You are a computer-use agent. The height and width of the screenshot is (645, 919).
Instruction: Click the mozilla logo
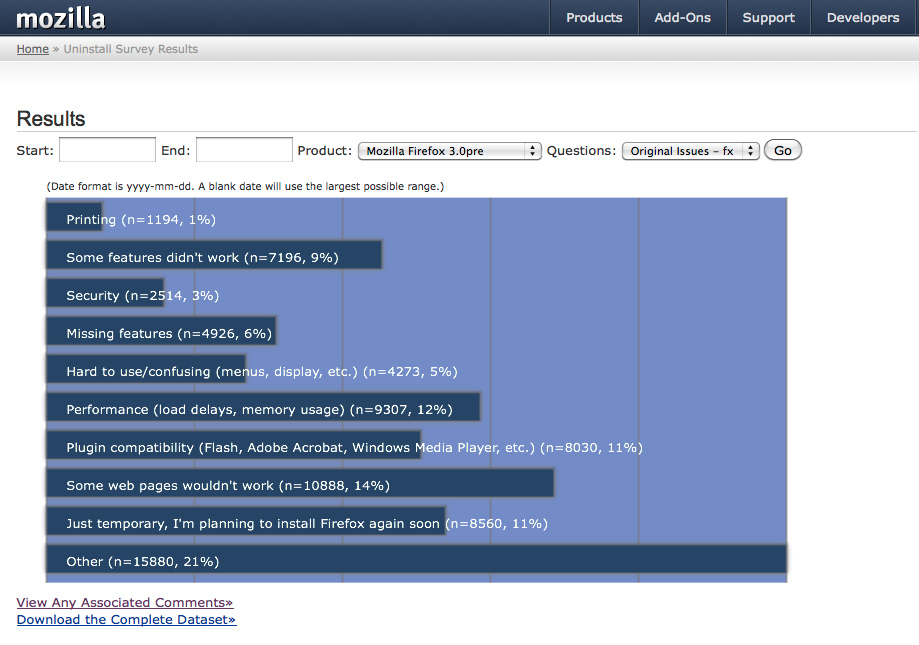(x=60, y=19)
